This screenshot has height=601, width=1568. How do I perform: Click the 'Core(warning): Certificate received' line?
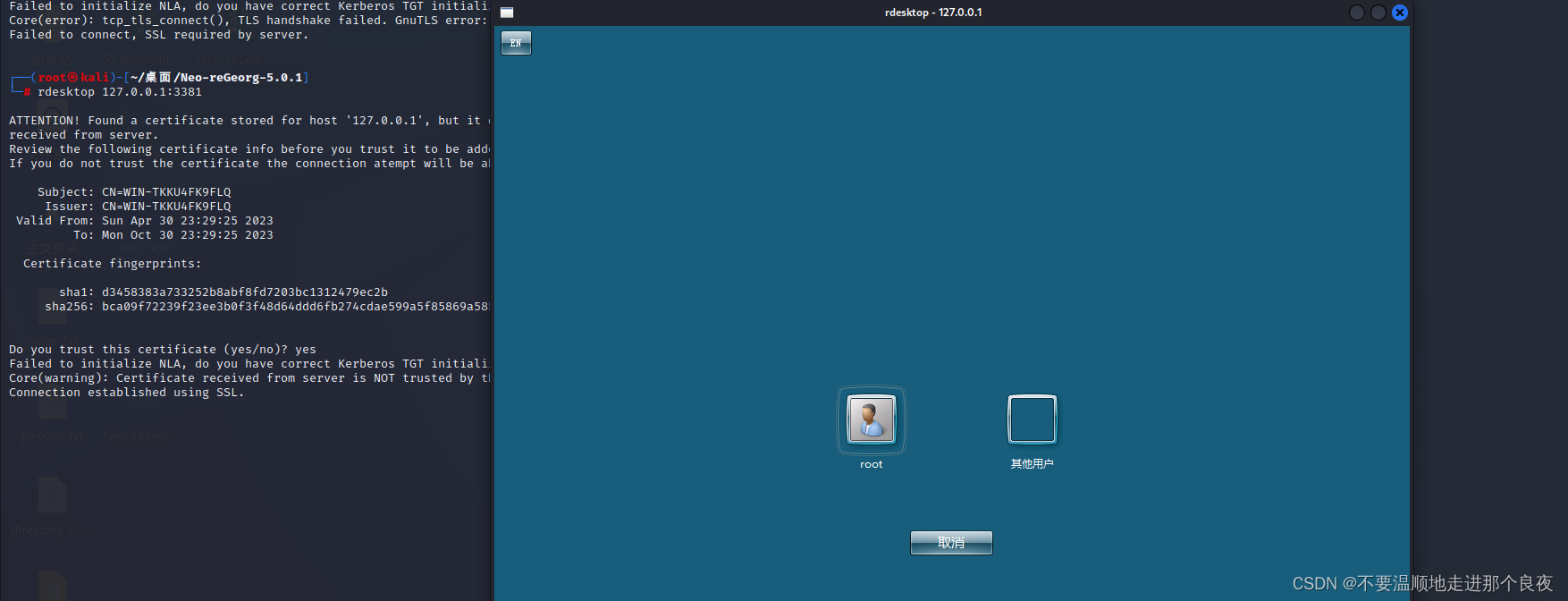click(249, 378)
